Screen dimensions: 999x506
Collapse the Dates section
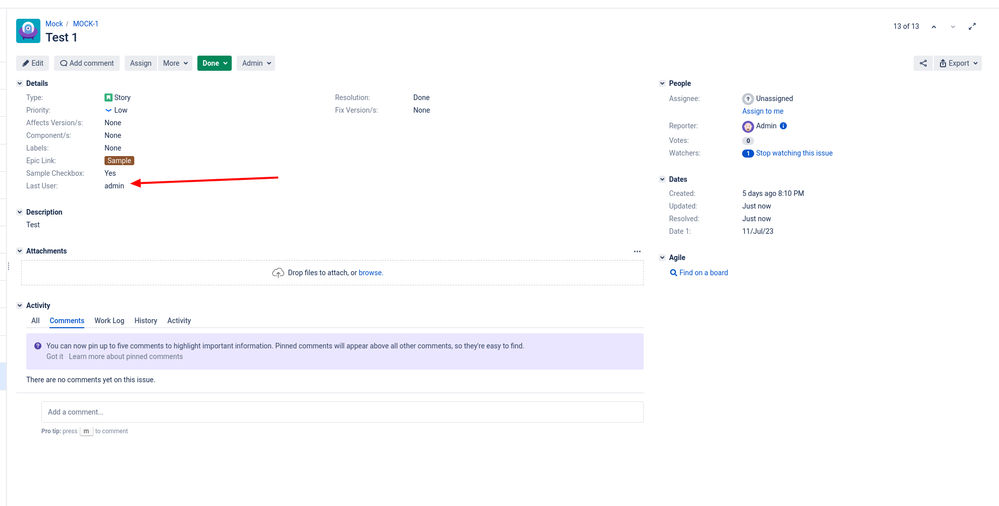663,180
